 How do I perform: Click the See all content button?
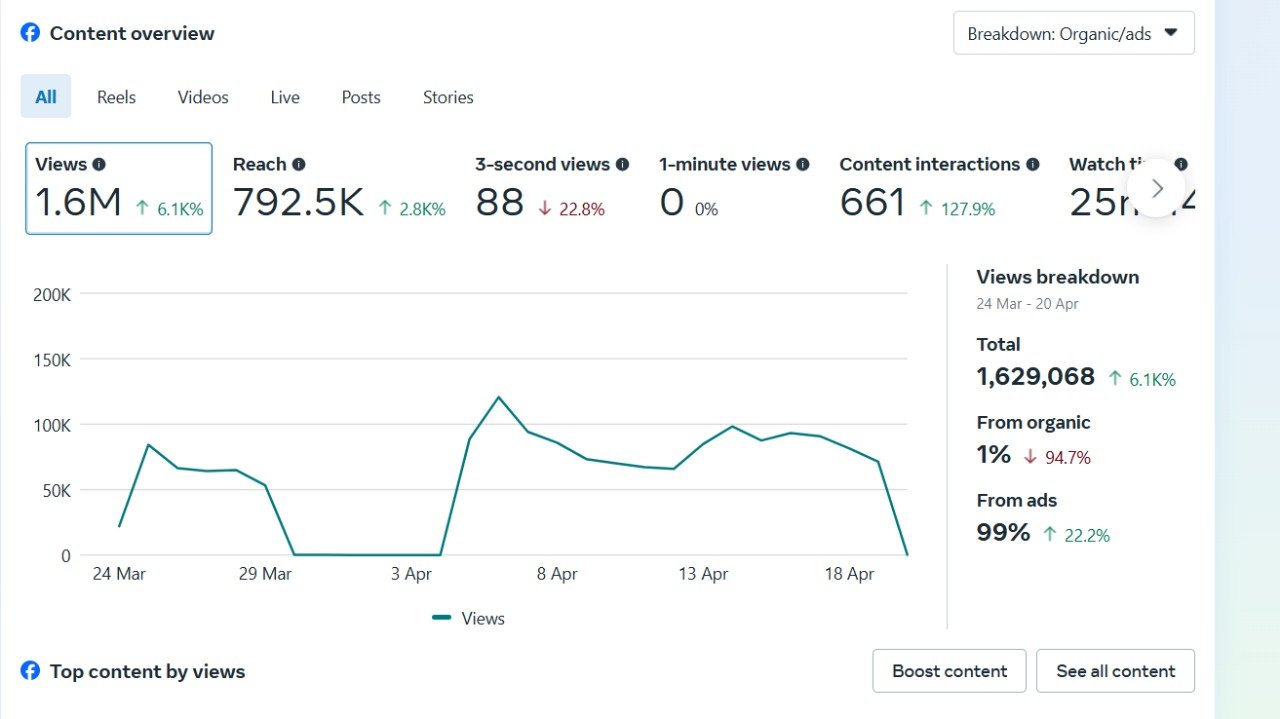(1116, 671)
